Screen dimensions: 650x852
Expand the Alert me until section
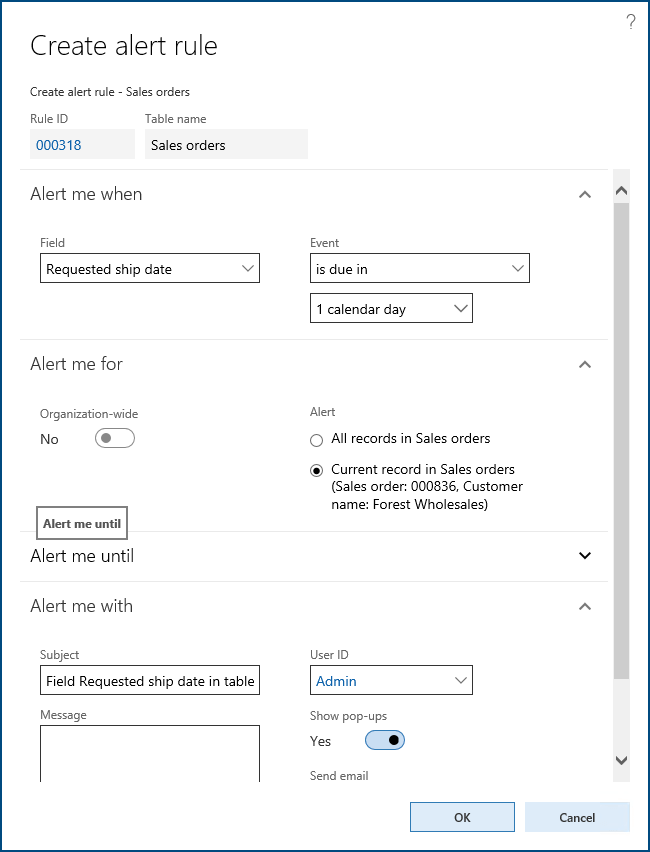[585, 555]
